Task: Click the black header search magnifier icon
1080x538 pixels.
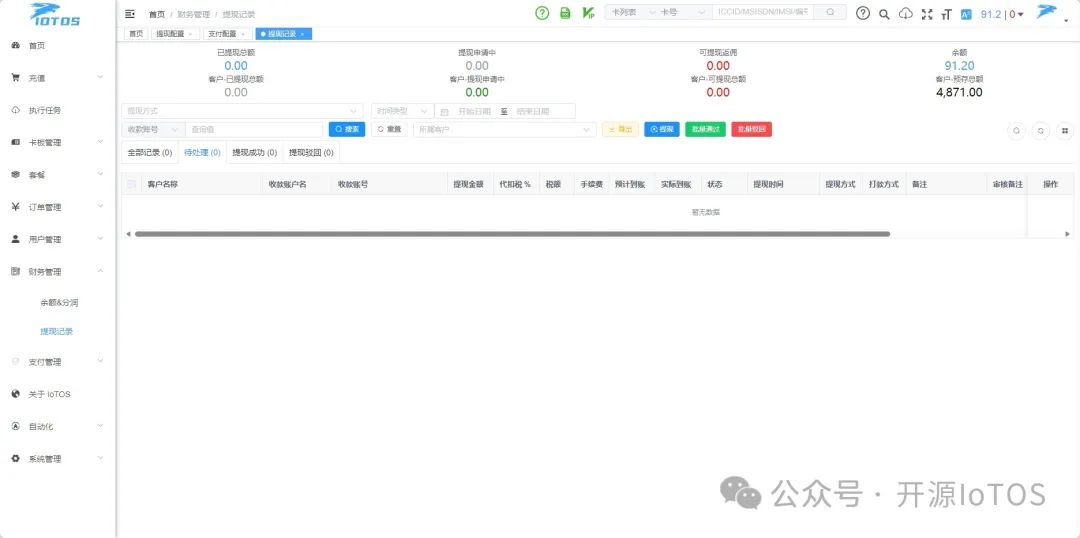Action: 884,14
